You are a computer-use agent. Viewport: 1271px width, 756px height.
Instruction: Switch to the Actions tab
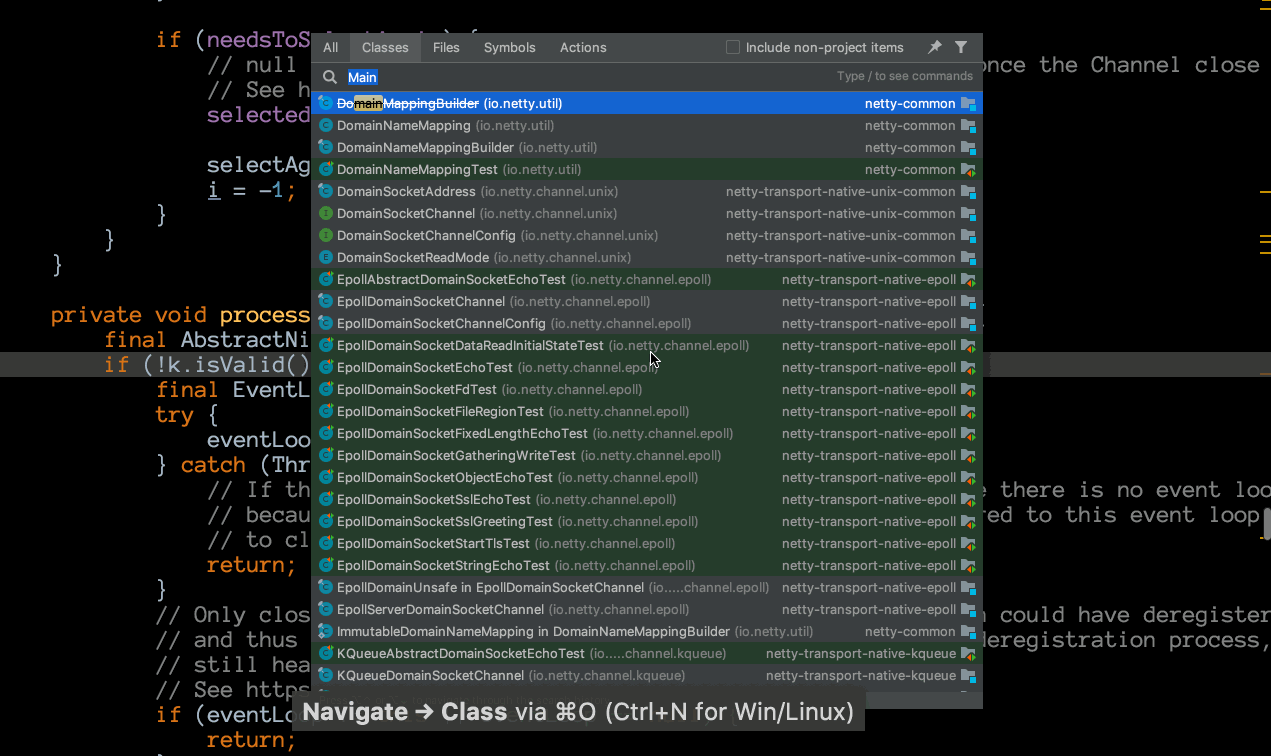tap(583, 47)
